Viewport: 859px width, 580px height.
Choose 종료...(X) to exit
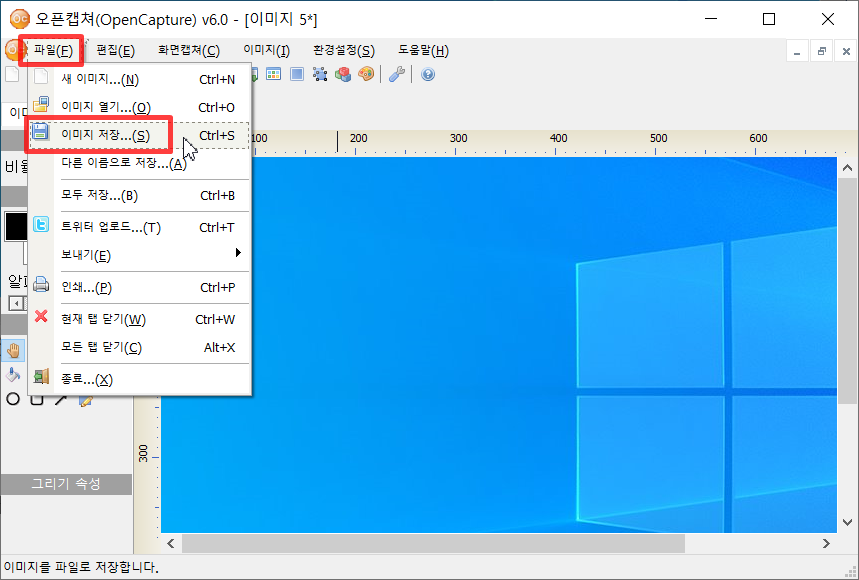pyautogui.click(x=140, y=380)
